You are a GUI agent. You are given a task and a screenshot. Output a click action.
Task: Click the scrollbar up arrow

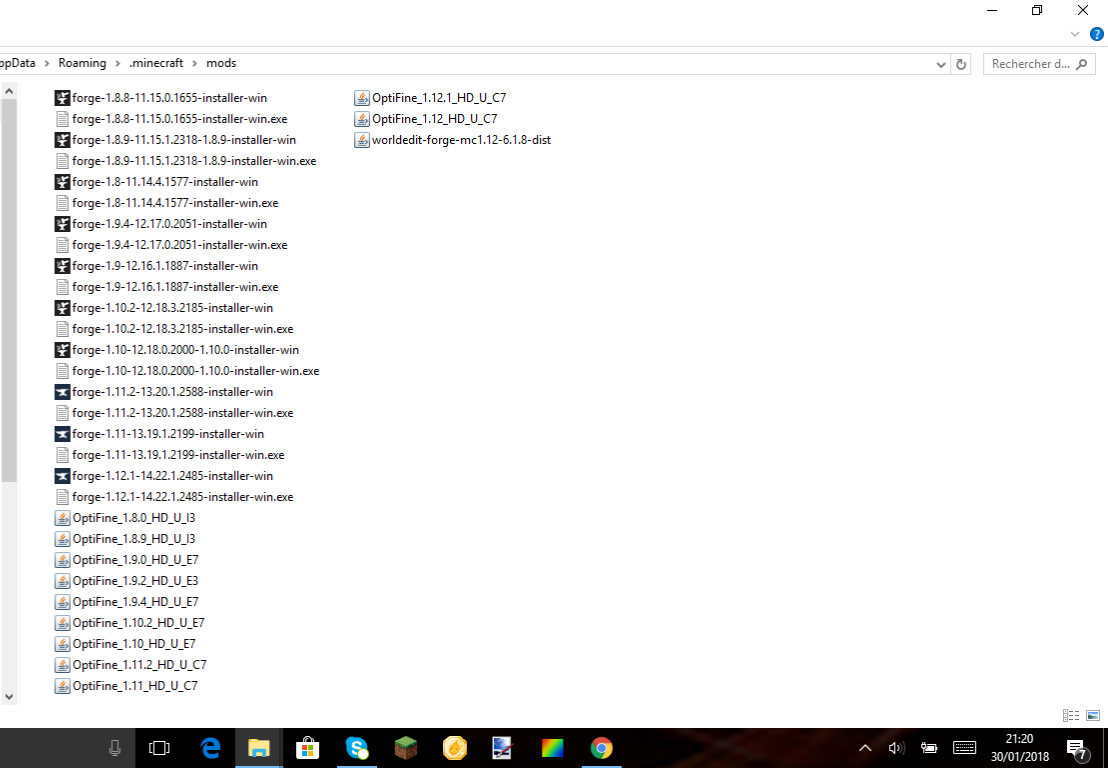click(8, 90)
